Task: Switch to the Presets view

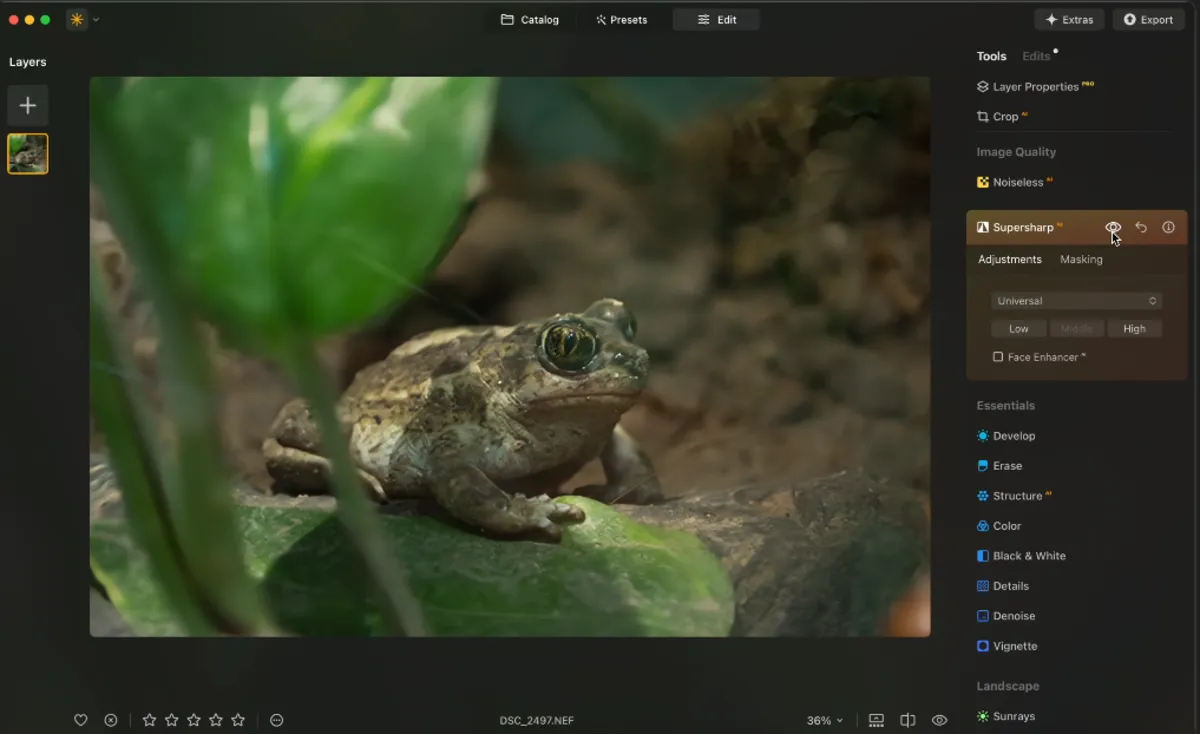Action: [x=622, y=19]
